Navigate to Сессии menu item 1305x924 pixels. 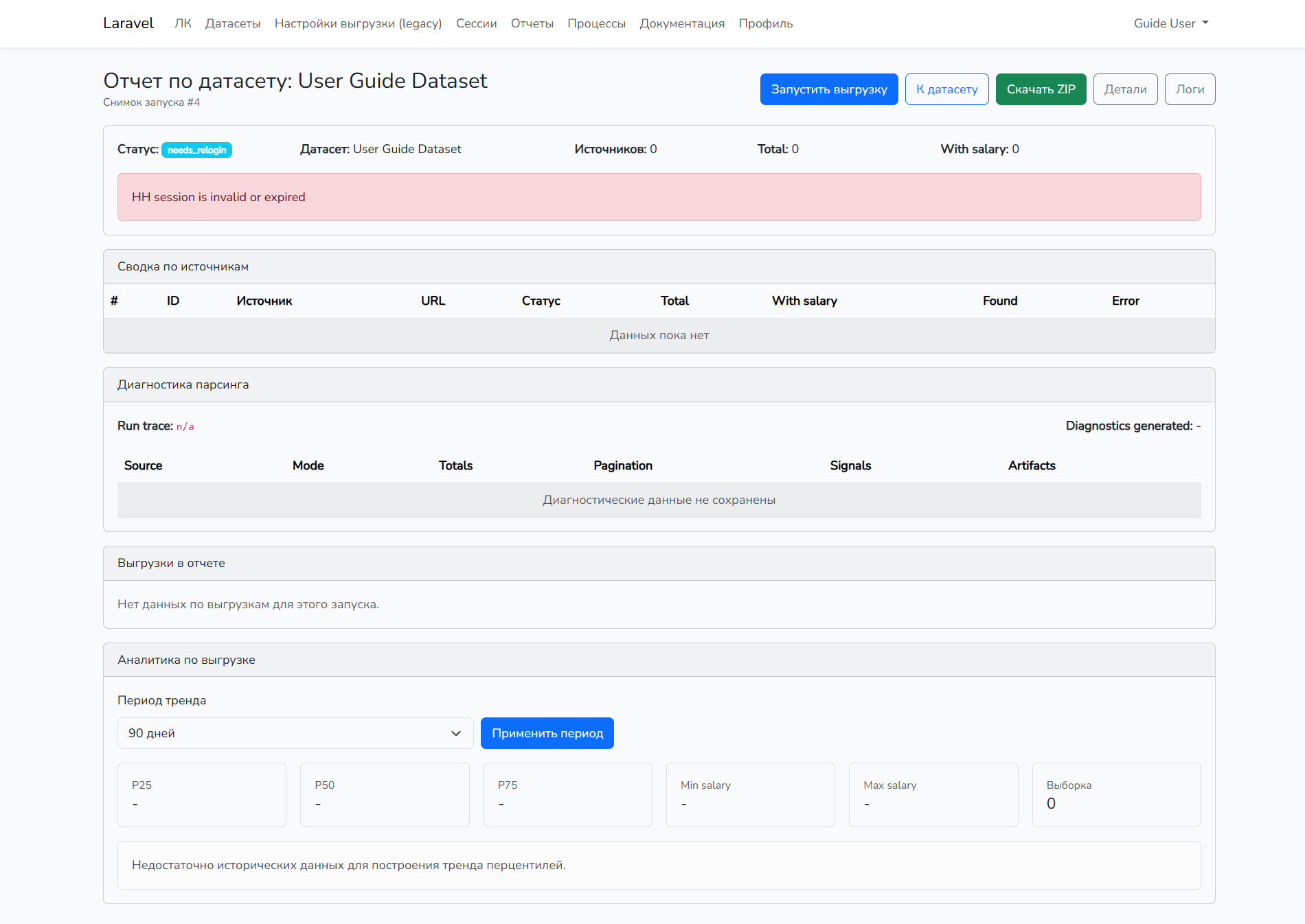[x=476, y=23]
